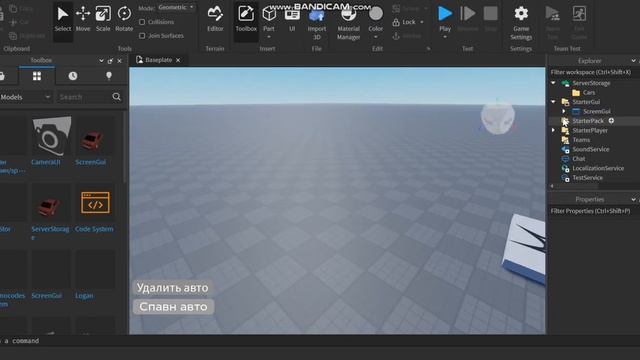
Task: Open the Terrain Editor
Action: [215, 20]
